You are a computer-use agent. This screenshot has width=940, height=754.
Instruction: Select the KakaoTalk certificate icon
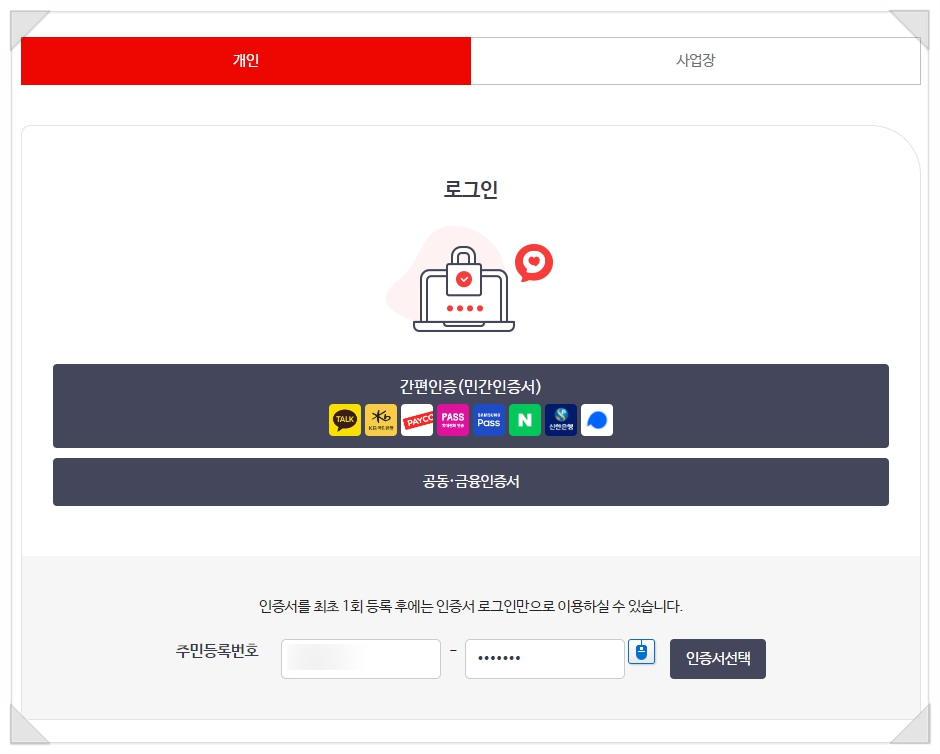(345, 420)
